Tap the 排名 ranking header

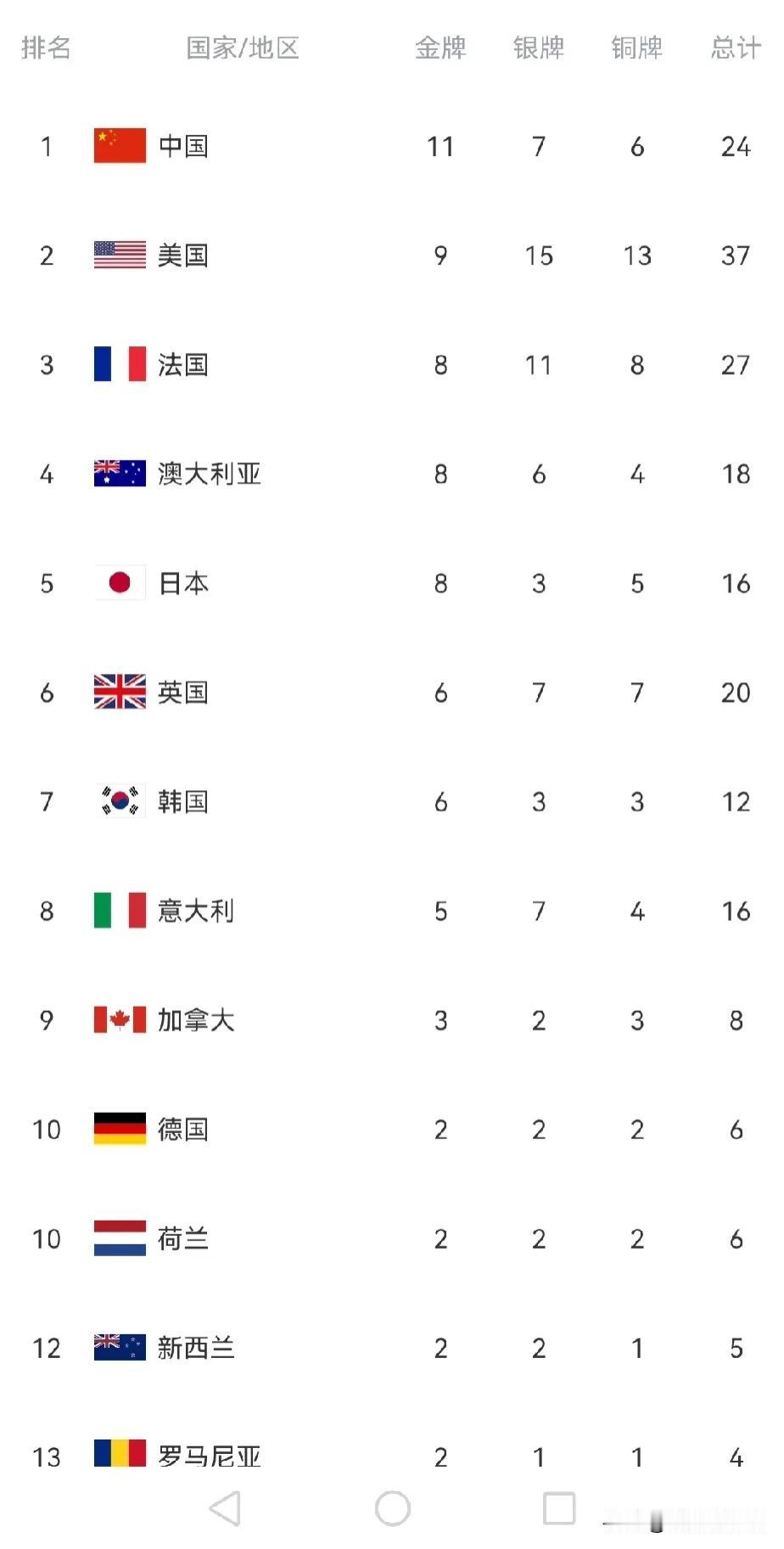[46, 48]
